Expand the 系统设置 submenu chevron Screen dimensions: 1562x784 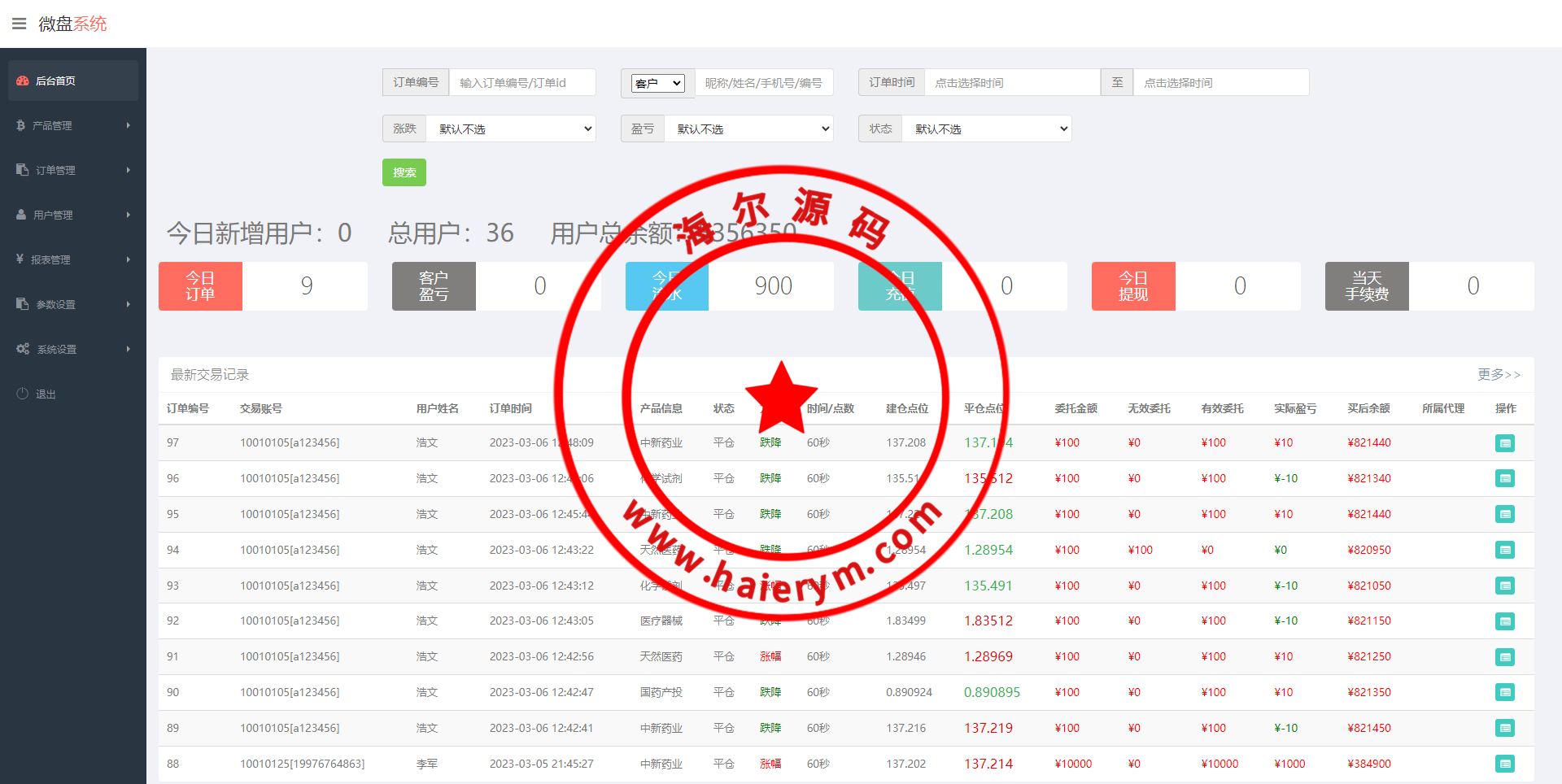(128, 349)
